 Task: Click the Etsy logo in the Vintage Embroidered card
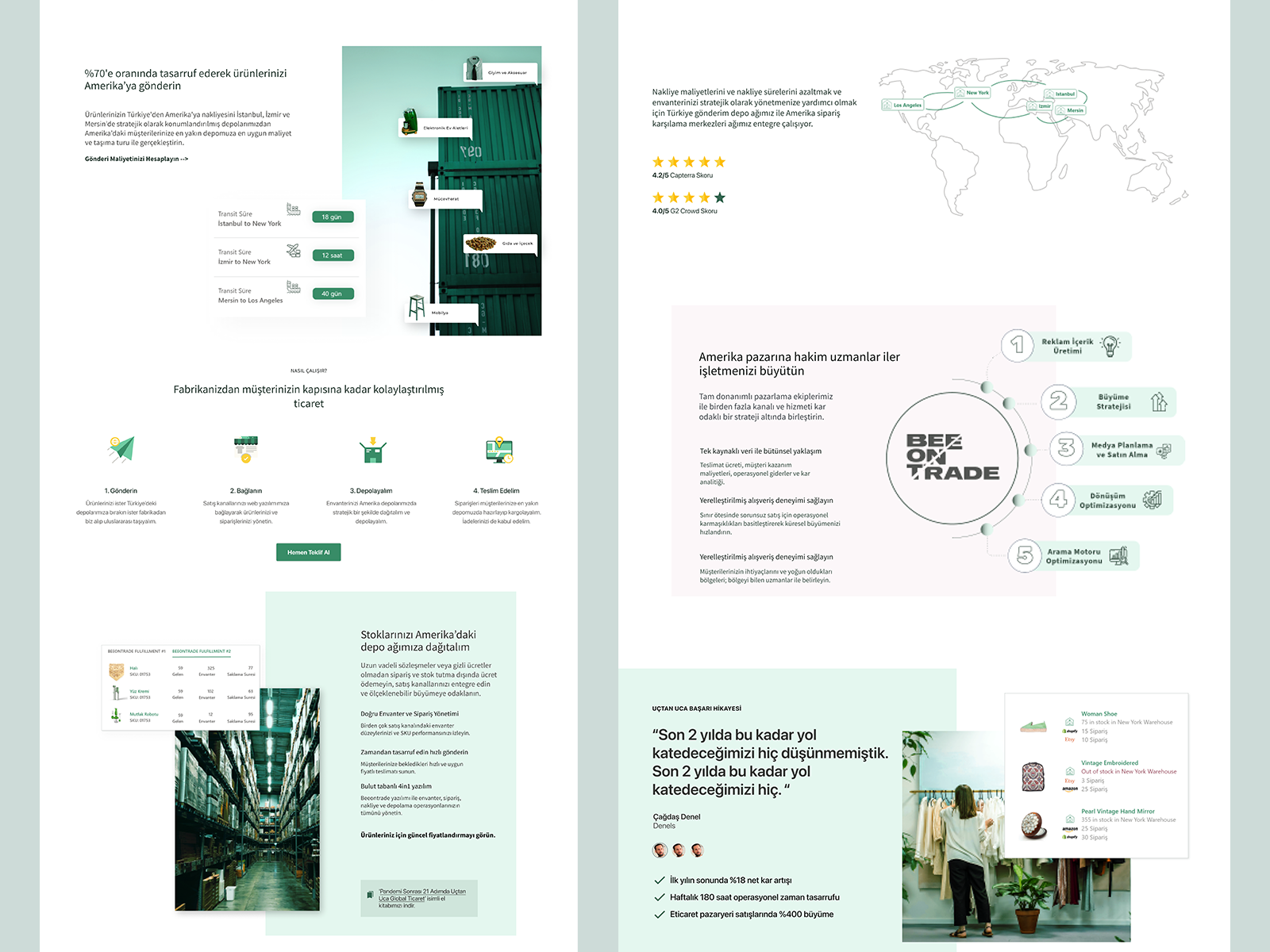point(1069,781)
